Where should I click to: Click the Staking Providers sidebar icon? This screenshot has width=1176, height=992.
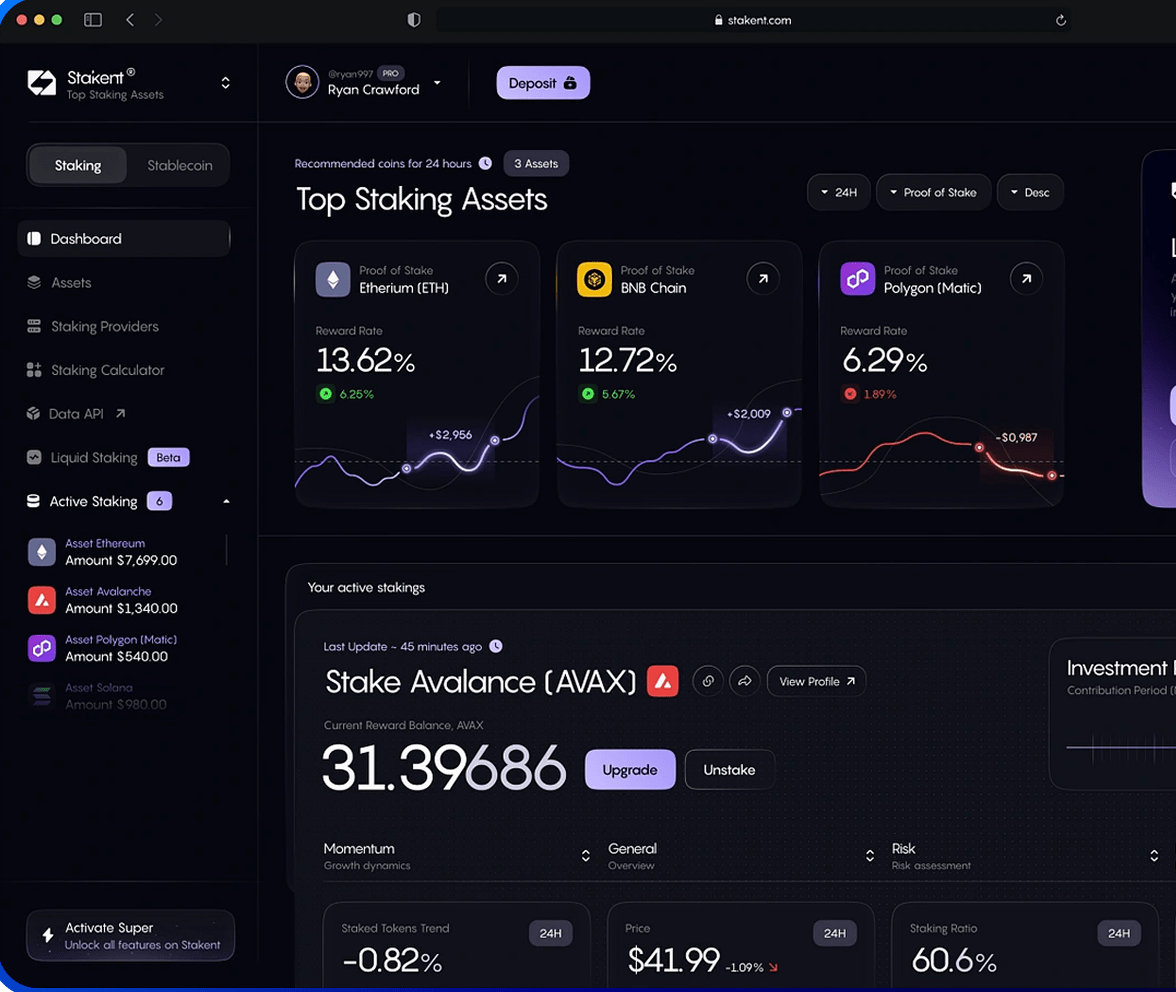(x=34, y=325)
